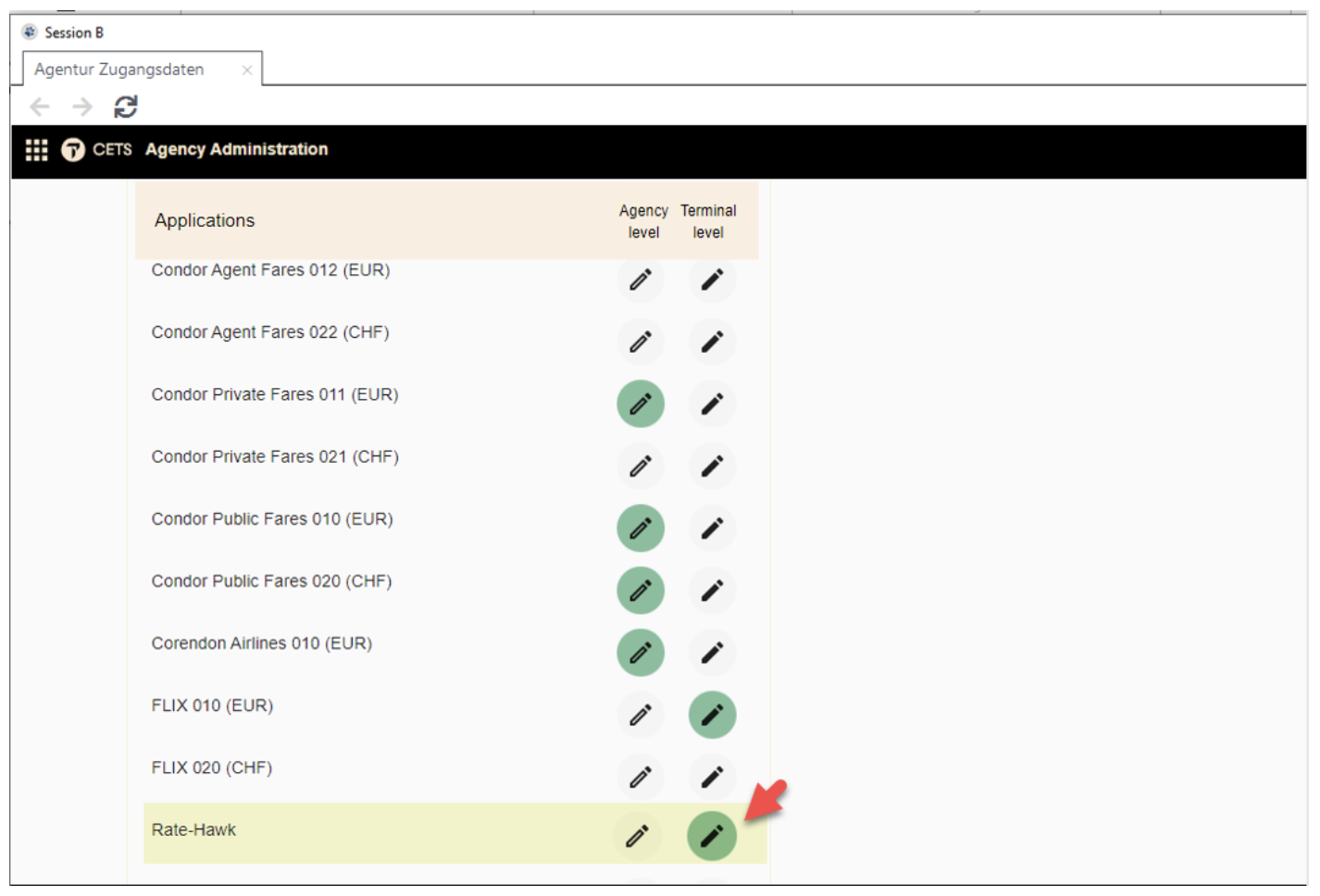Screen dimensions: 1320x896
Task: Click the CETS logo icon
Action: (x=73, y=150)
